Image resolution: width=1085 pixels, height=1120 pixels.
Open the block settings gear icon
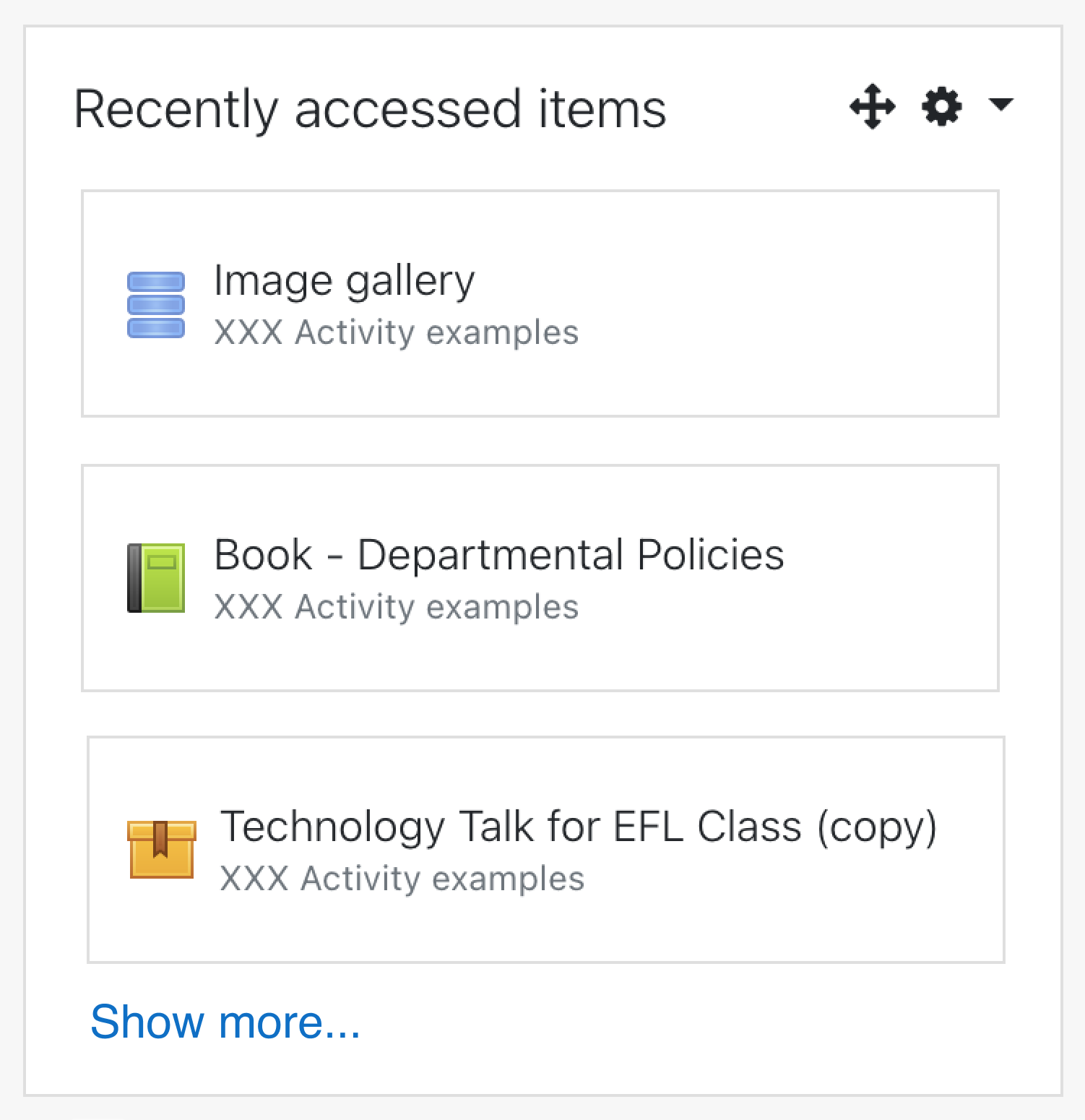[942, 107]
